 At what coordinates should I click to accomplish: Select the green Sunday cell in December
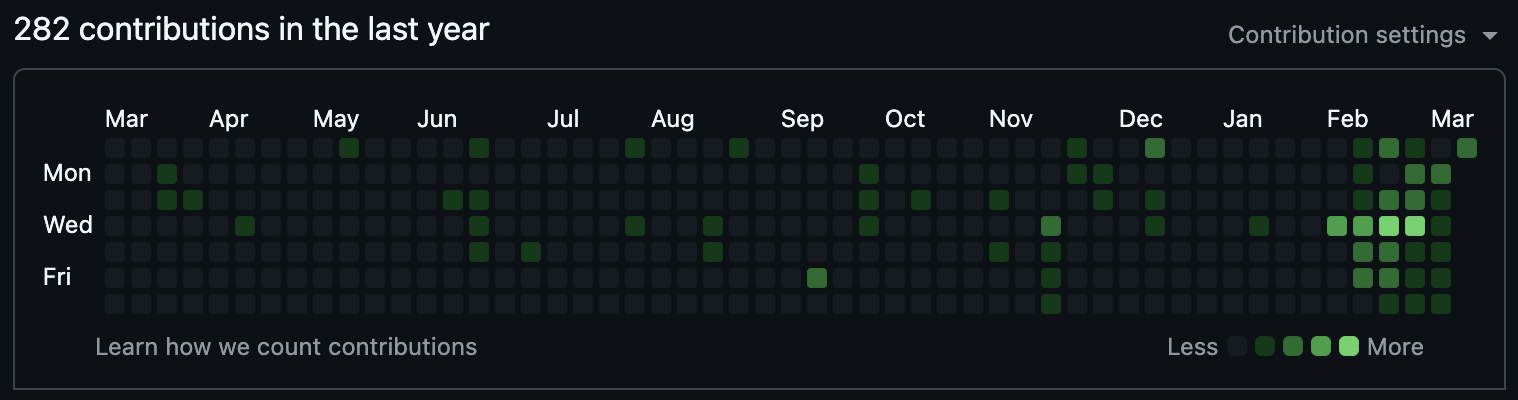coord(1155,148)
